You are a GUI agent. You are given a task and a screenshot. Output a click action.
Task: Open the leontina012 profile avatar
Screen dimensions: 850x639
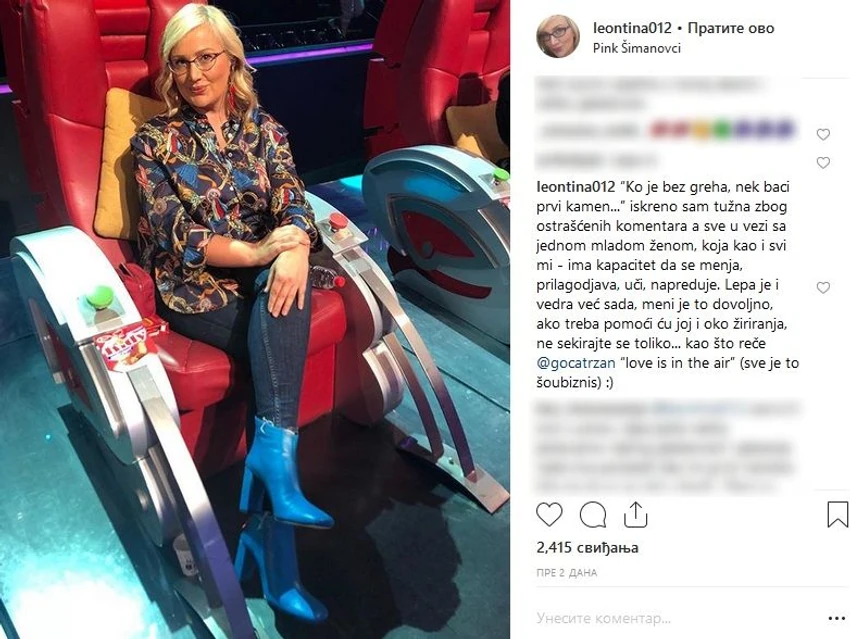[x=558, y=36]
